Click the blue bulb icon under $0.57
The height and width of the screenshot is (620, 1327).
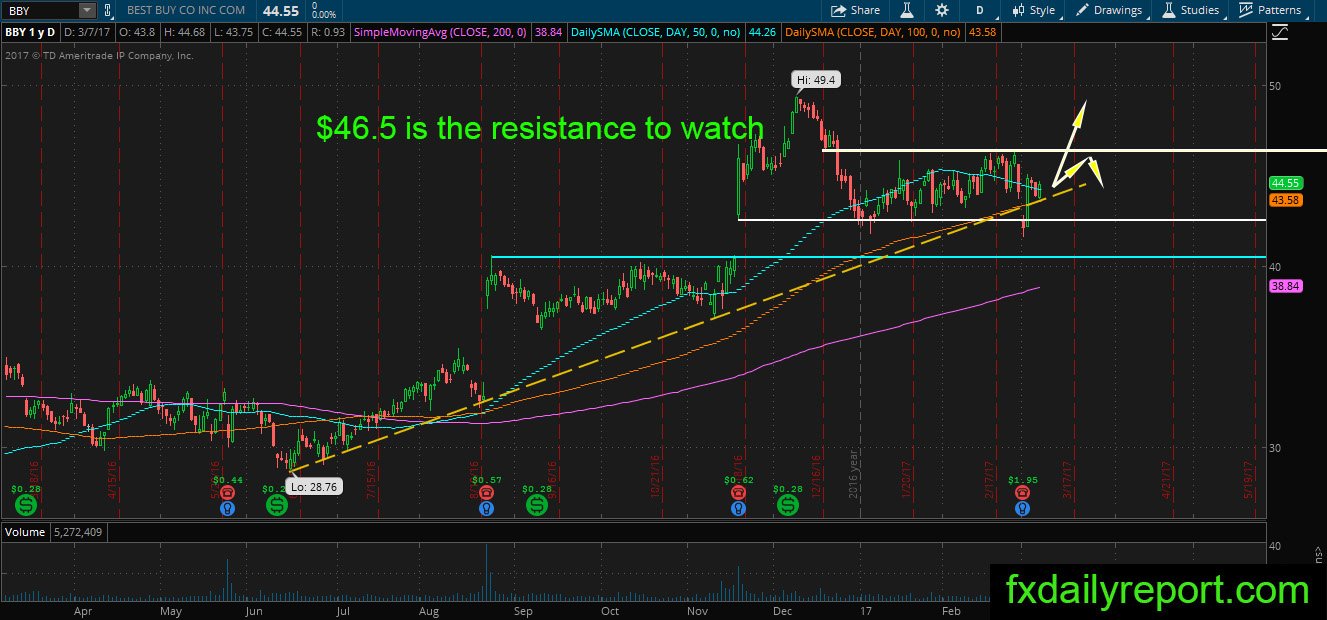pos(486,508)
